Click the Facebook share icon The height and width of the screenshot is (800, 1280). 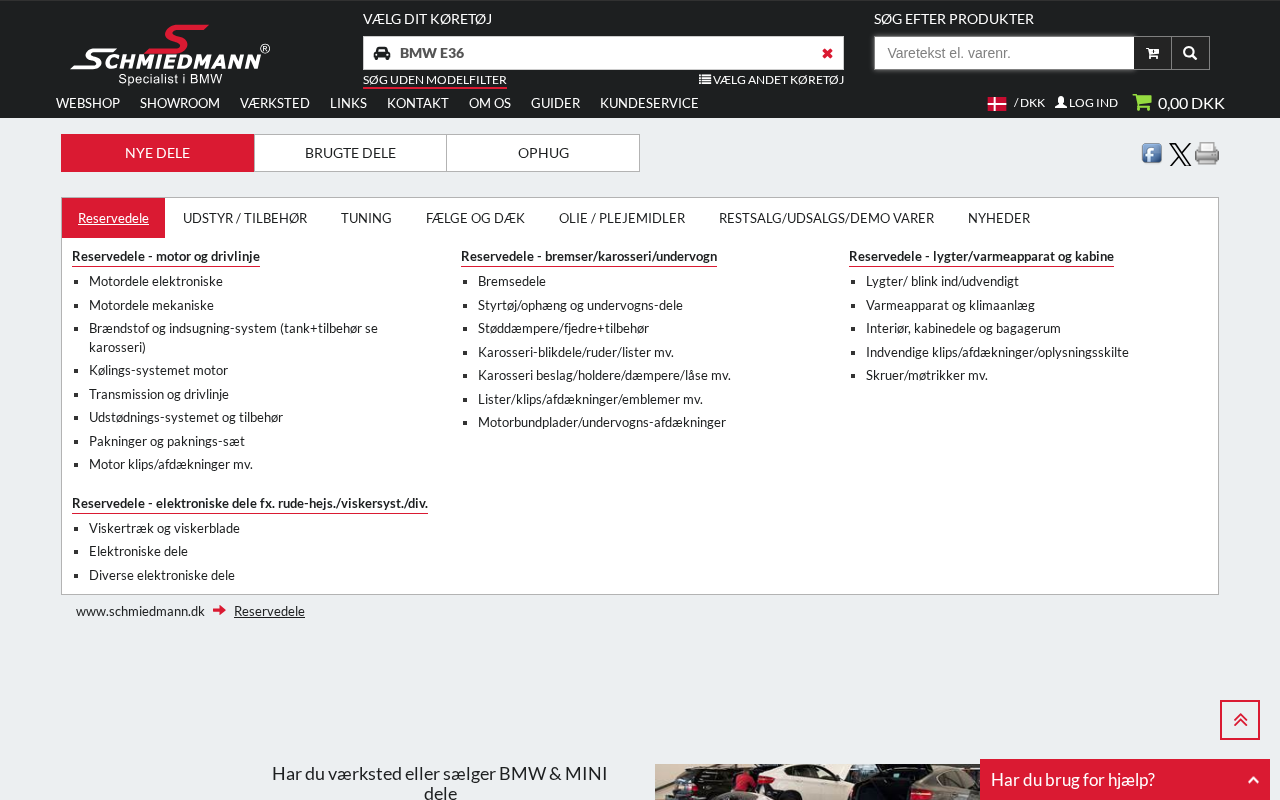point(1152,153)
